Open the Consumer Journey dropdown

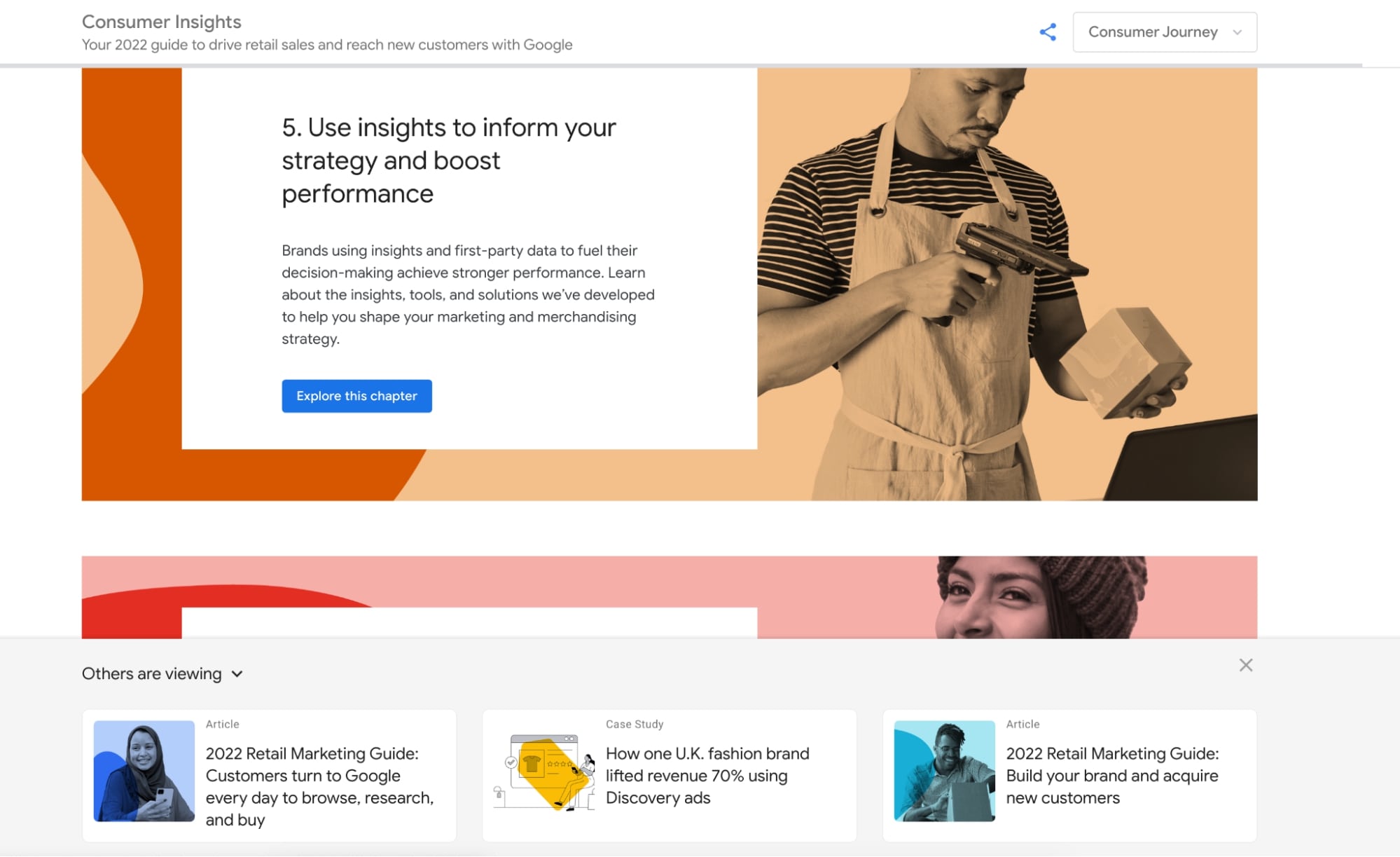coord(1165,32)
